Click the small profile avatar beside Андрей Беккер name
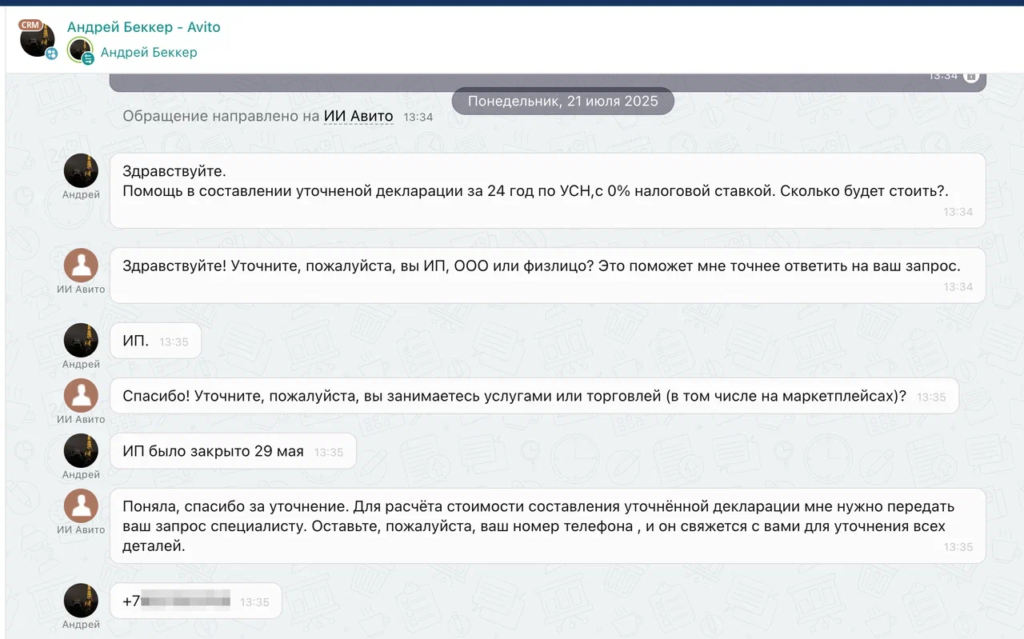Image resolution: width=1024 pixels, height=639 pixels. 80,51
